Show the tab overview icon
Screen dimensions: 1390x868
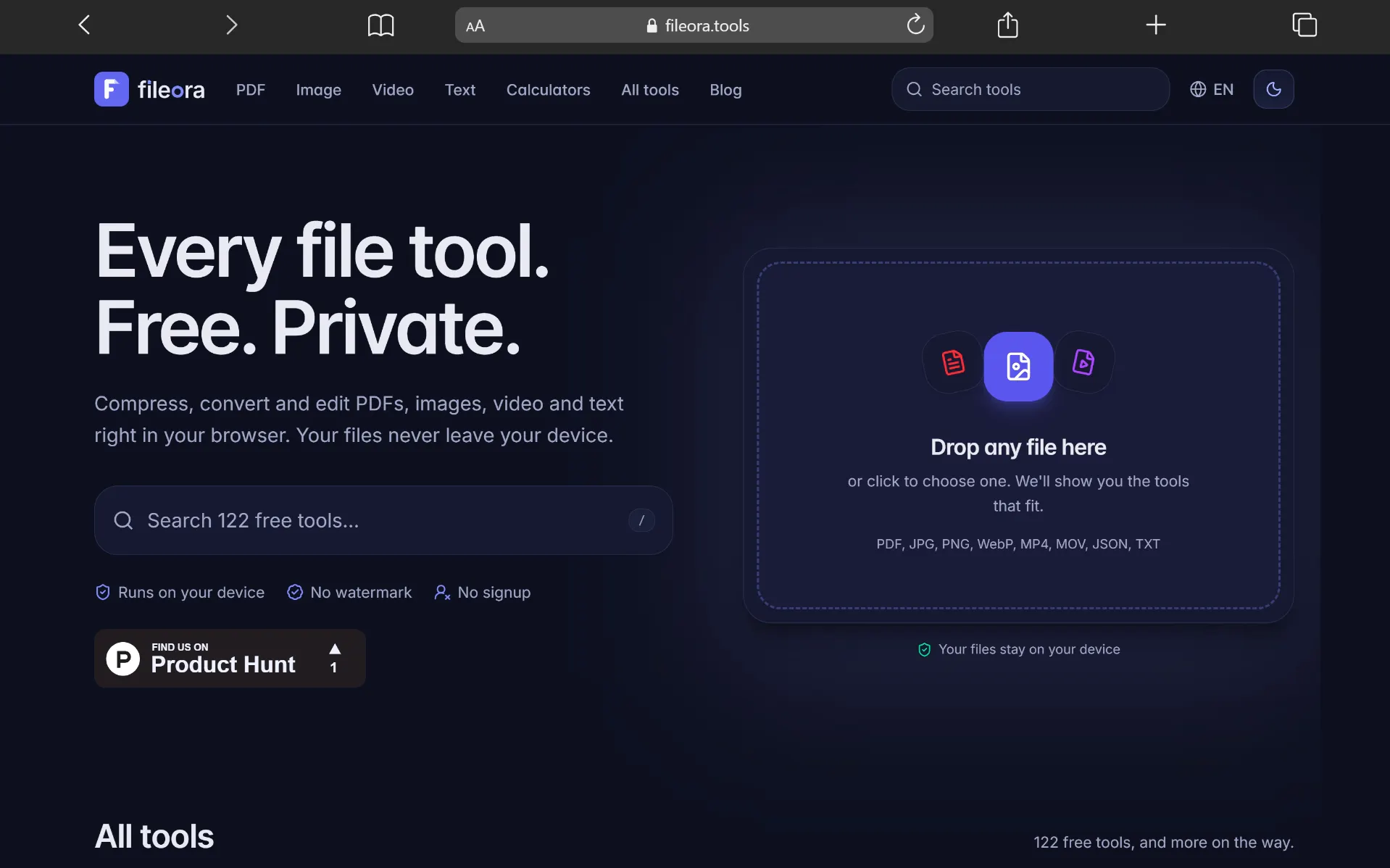(x=1304, y=25)
